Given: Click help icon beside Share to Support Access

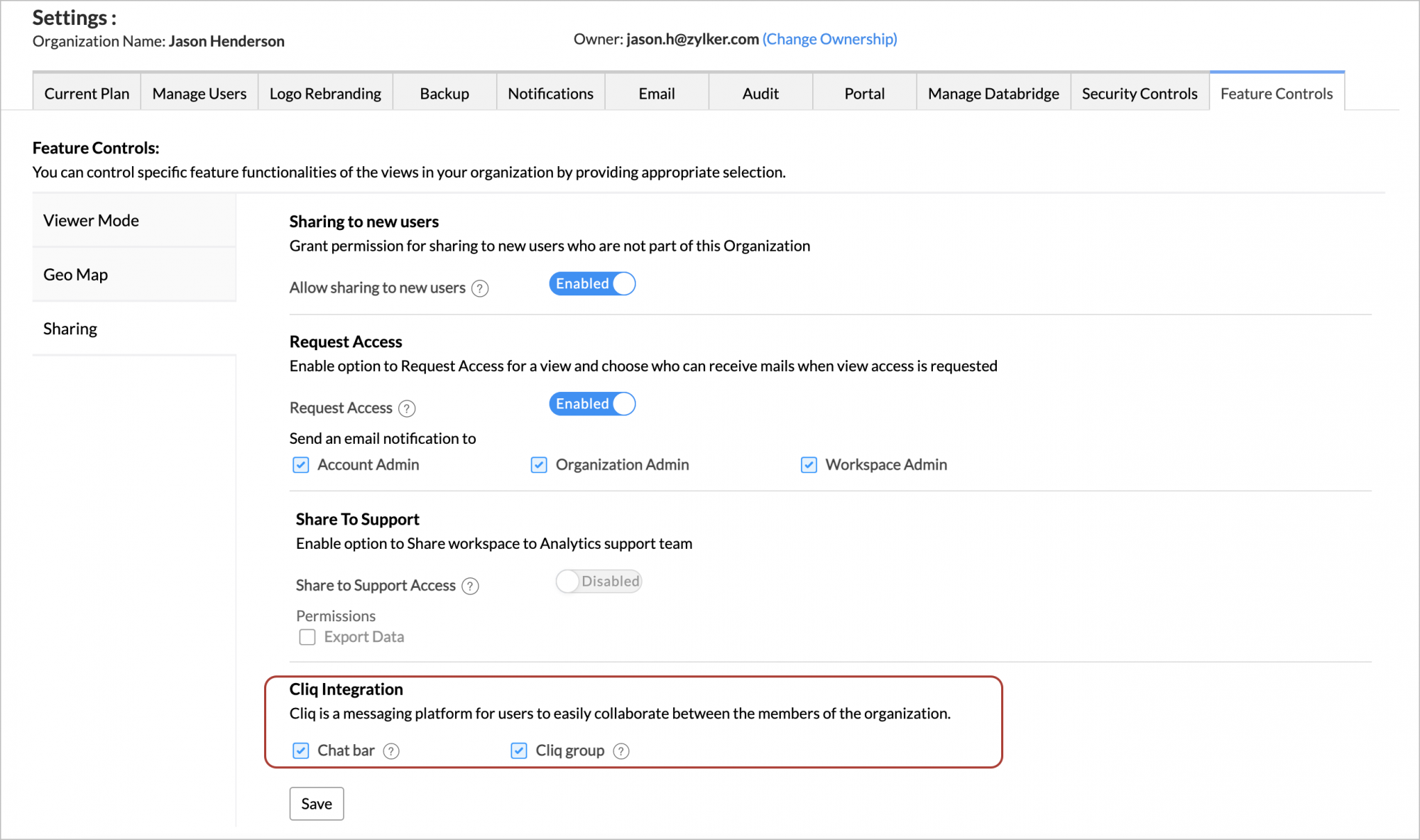Looking at the screenshot, I should click(x=470, y=586).
